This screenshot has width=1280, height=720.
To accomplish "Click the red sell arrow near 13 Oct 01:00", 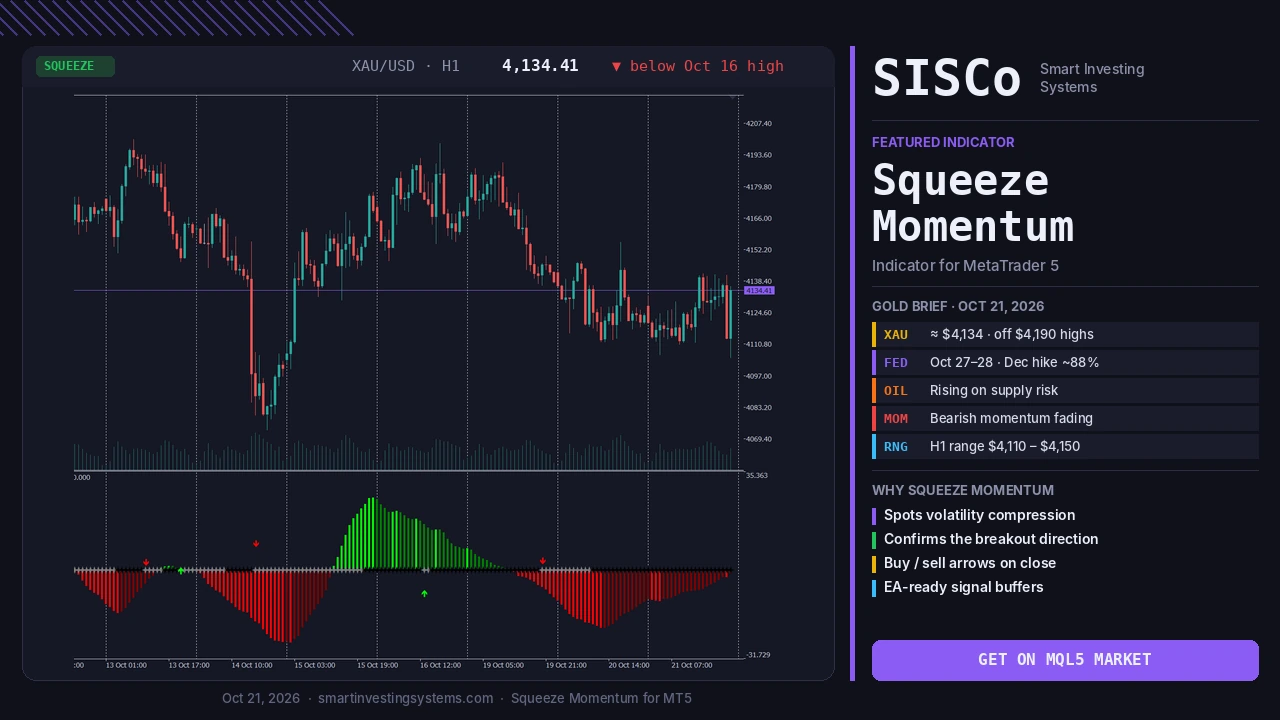I will point(146,562).
